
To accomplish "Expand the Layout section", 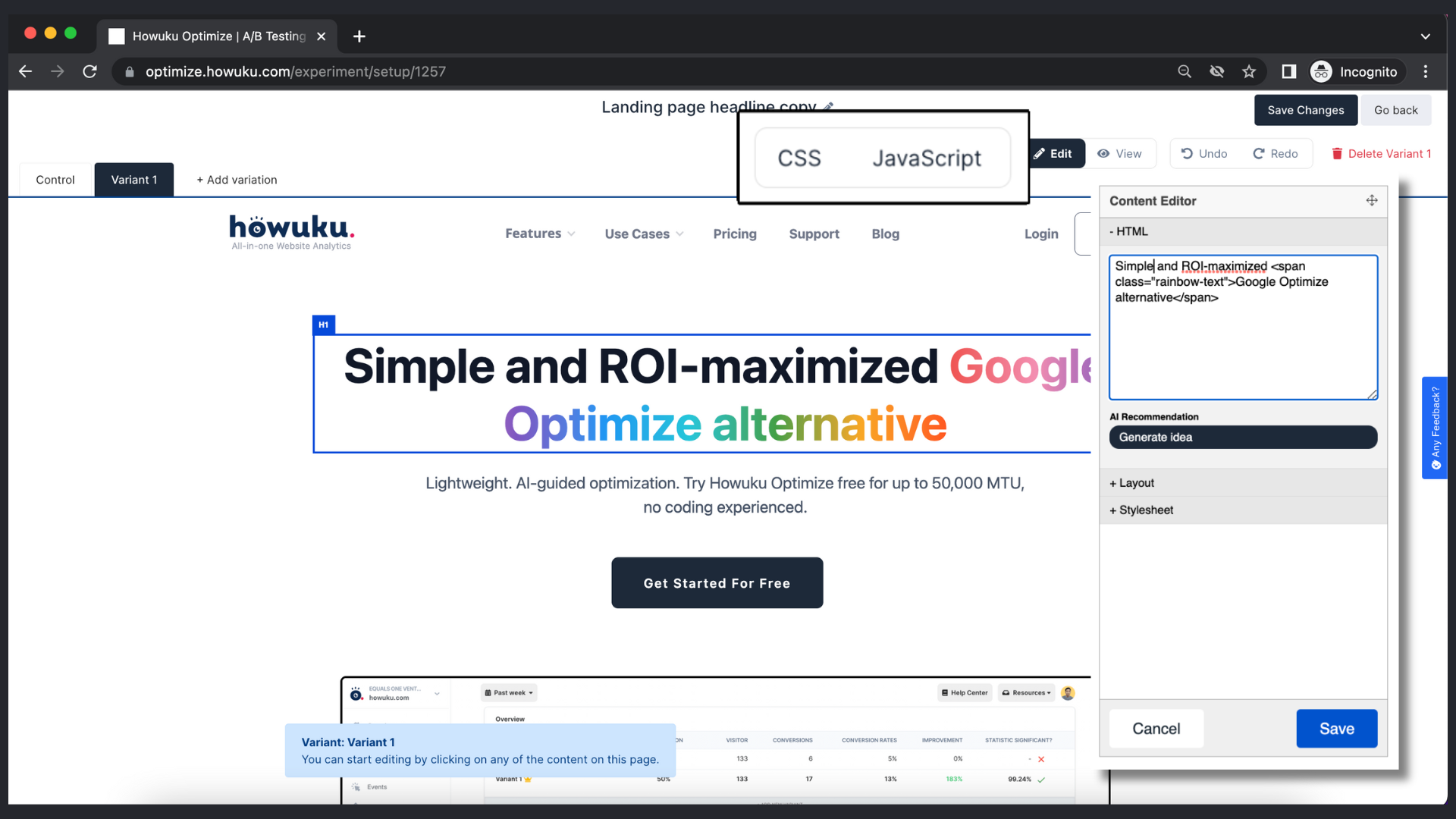I will tap(1243, 483).
